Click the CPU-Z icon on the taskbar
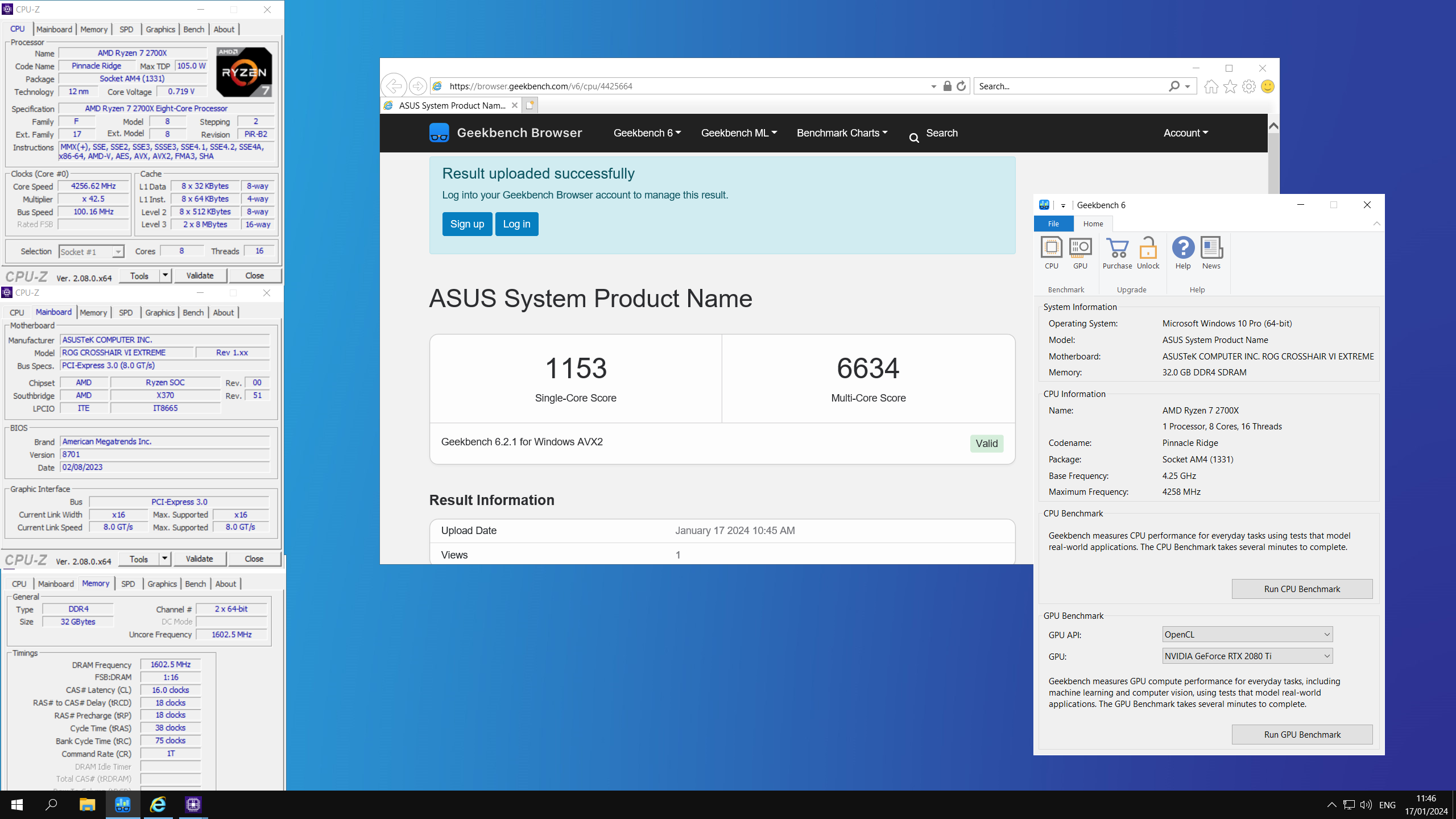Screen dimensions: 1456x819 click(x=193, y=805)
